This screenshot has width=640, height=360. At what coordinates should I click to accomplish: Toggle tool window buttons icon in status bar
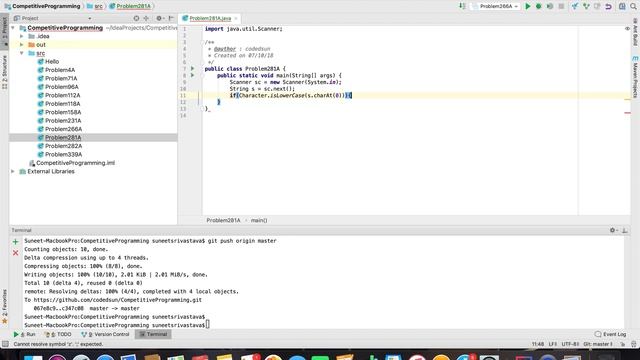(x=5, y=344)
